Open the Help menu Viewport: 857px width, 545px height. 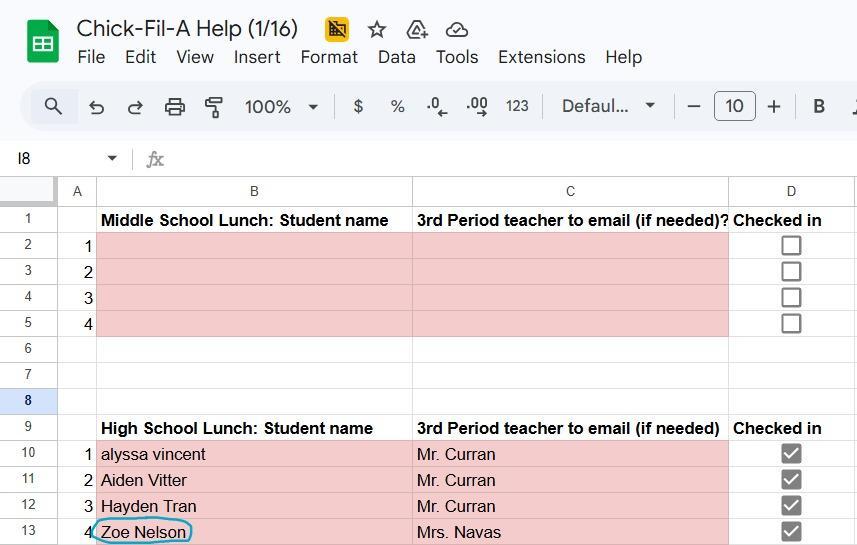tap(624, 57)
